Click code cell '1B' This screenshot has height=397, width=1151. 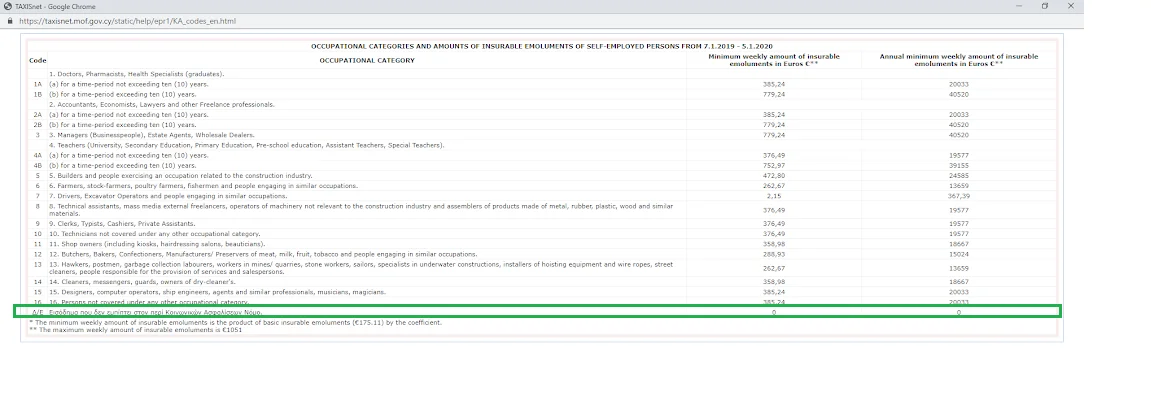point(37,95)
